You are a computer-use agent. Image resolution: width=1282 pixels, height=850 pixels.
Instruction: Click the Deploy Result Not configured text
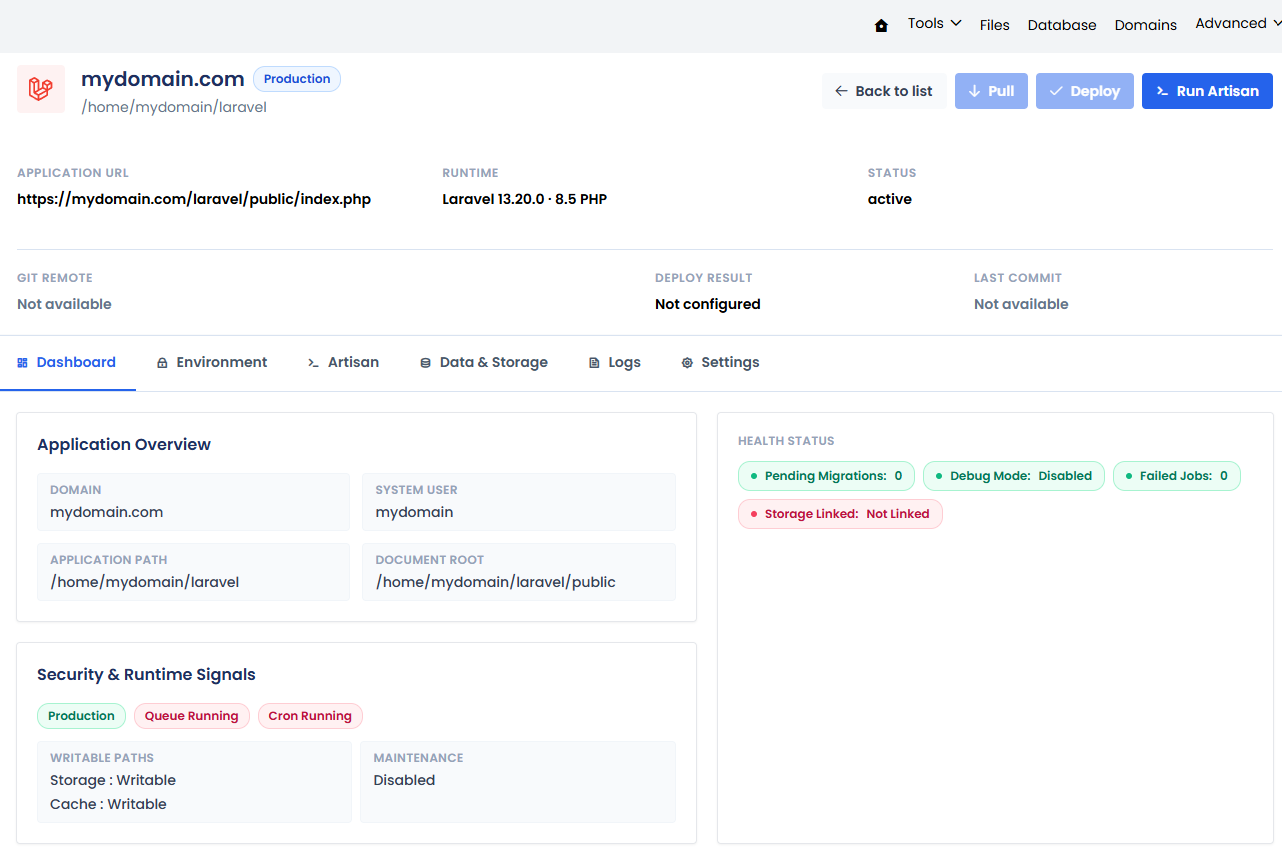click(x=708, y=304)
